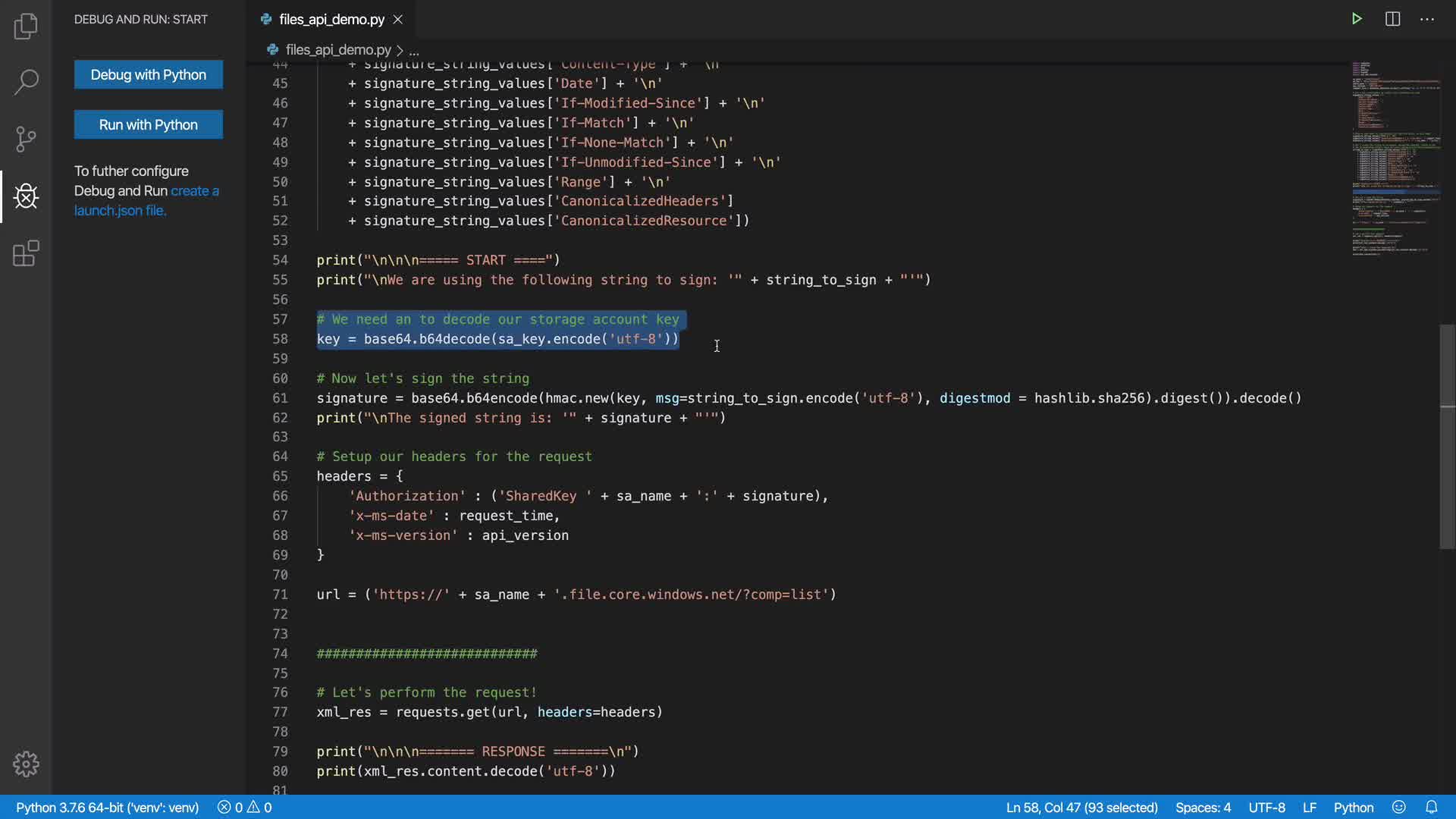Select the files_api_demo.py editor tab
This screenshot has width=1456, height=819.
click(x=331, y=20)
